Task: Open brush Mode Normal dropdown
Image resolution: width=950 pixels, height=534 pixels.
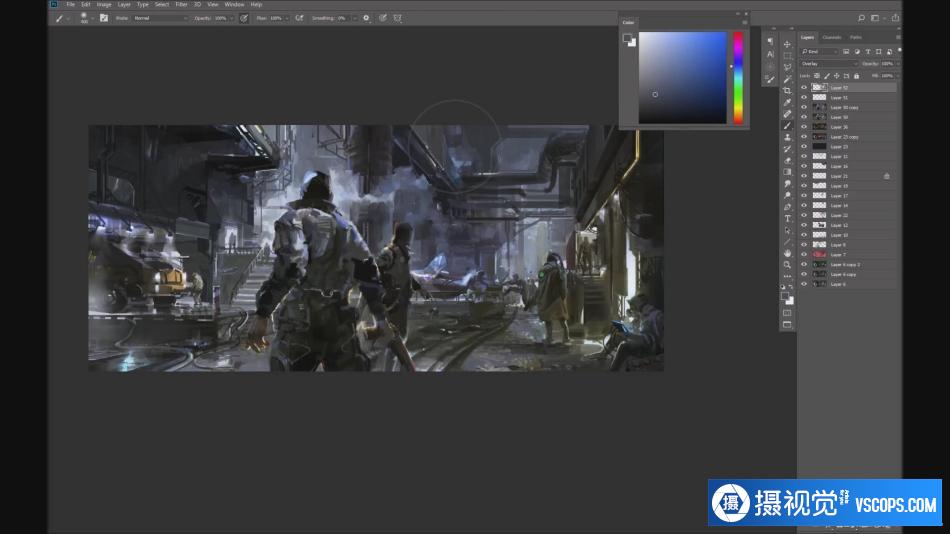Action: pos(160,18)
